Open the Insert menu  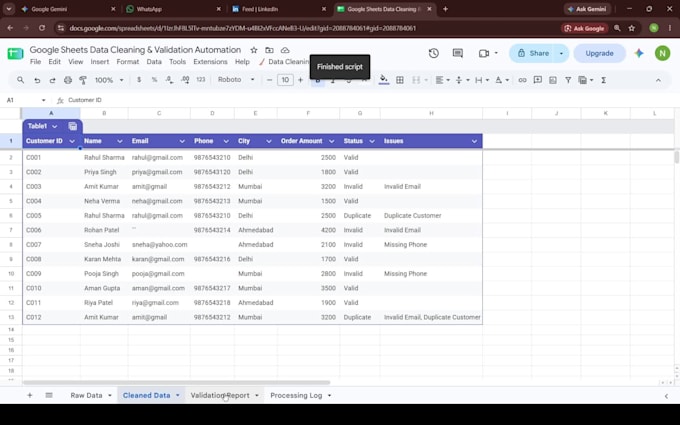point(100,62)
